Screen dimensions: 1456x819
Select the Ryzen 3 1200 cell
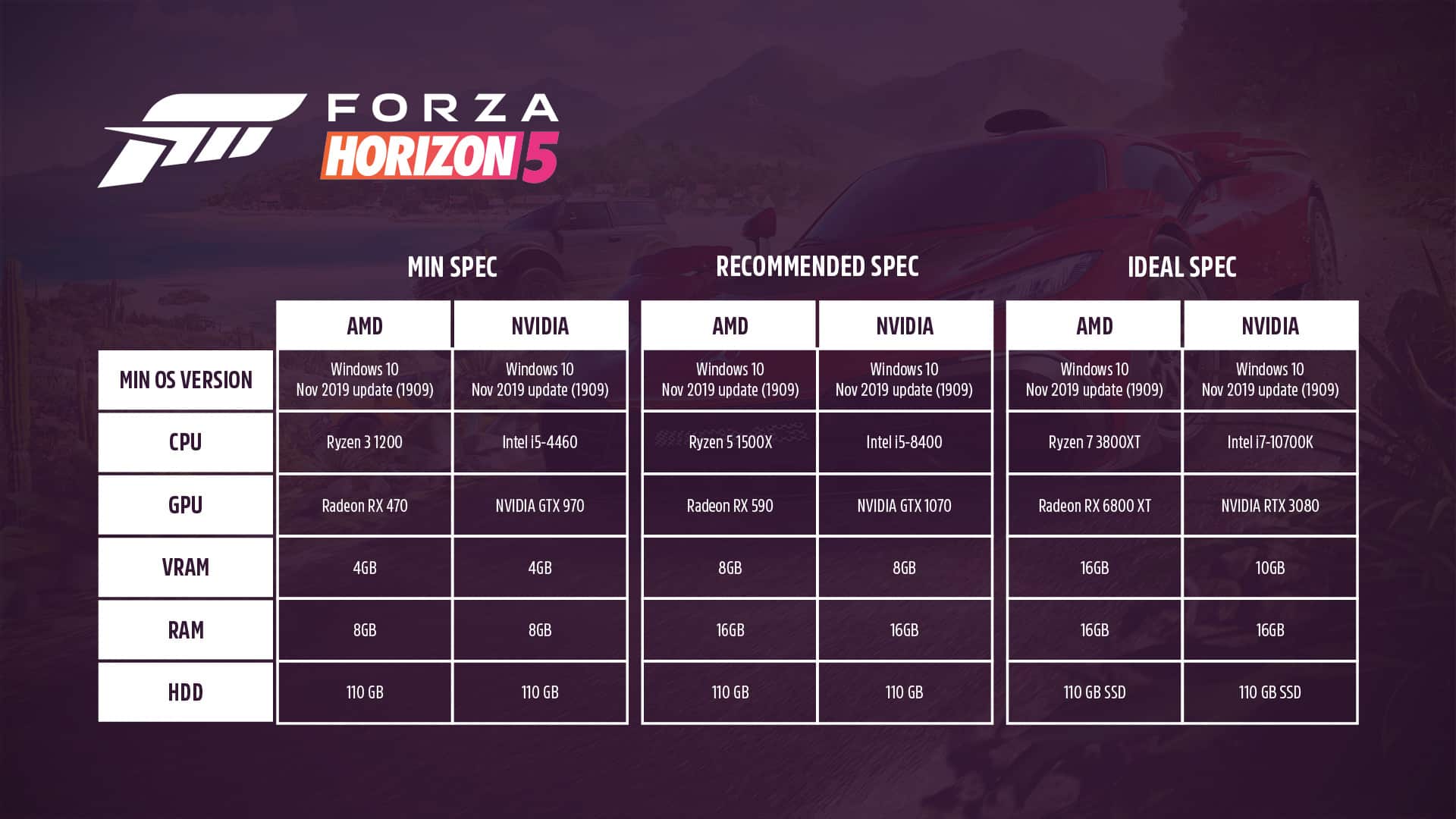[x=365, y=442]
